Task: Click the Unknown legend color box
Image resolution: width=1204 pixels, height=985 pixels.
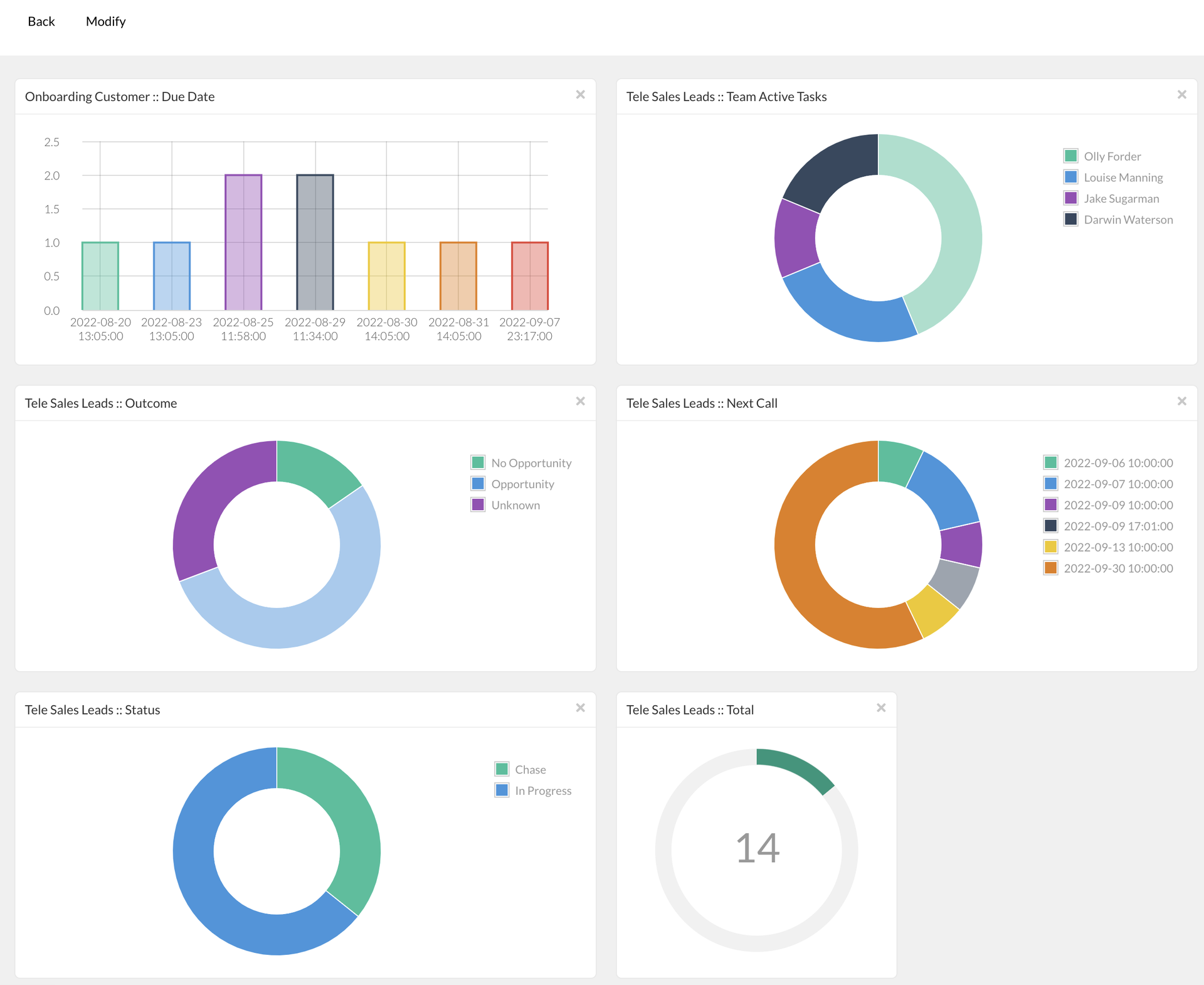Action: click(478, 505)
